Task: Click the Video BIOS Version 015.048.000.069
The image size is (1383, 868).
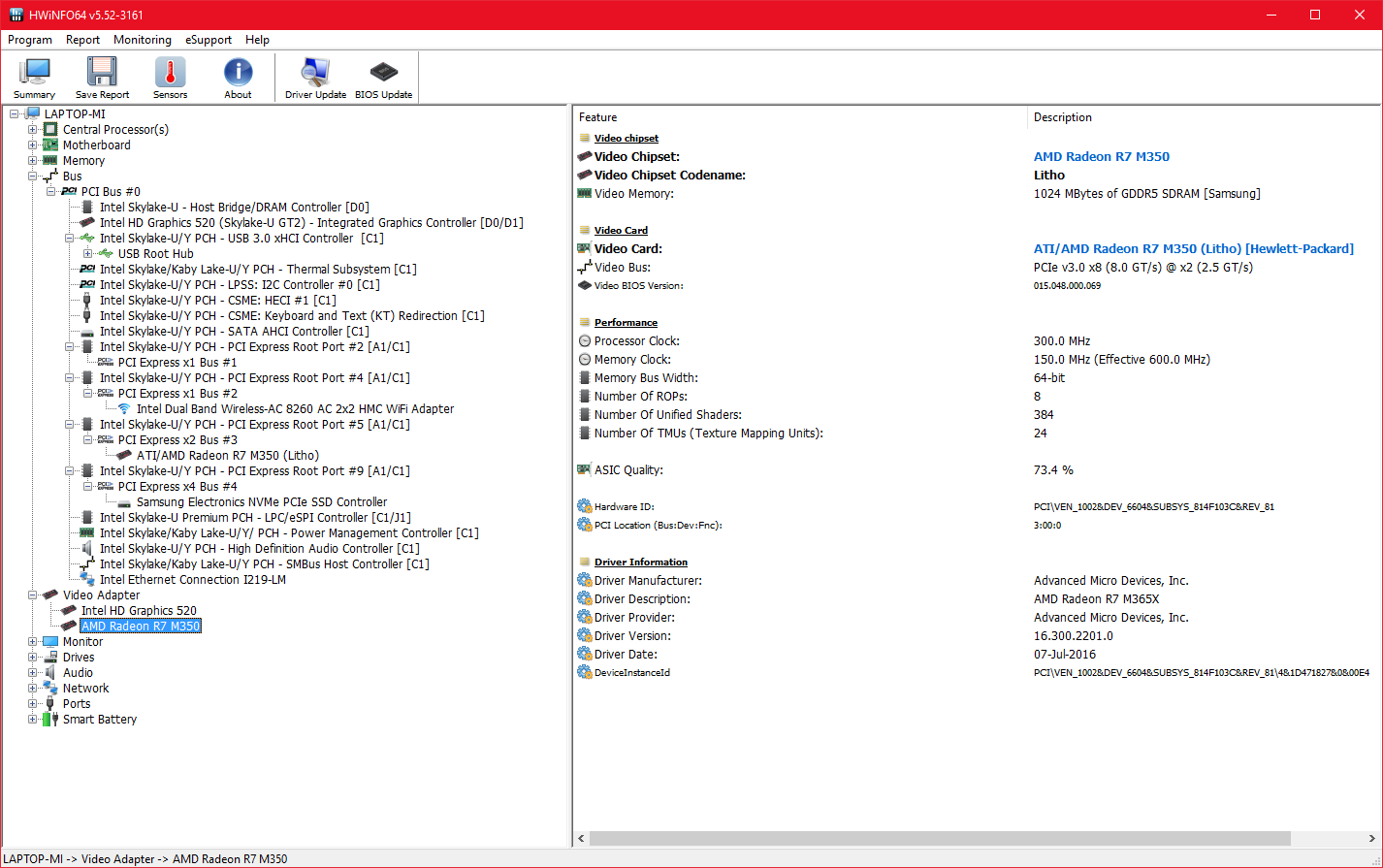Action: [x=1068, y=285]
